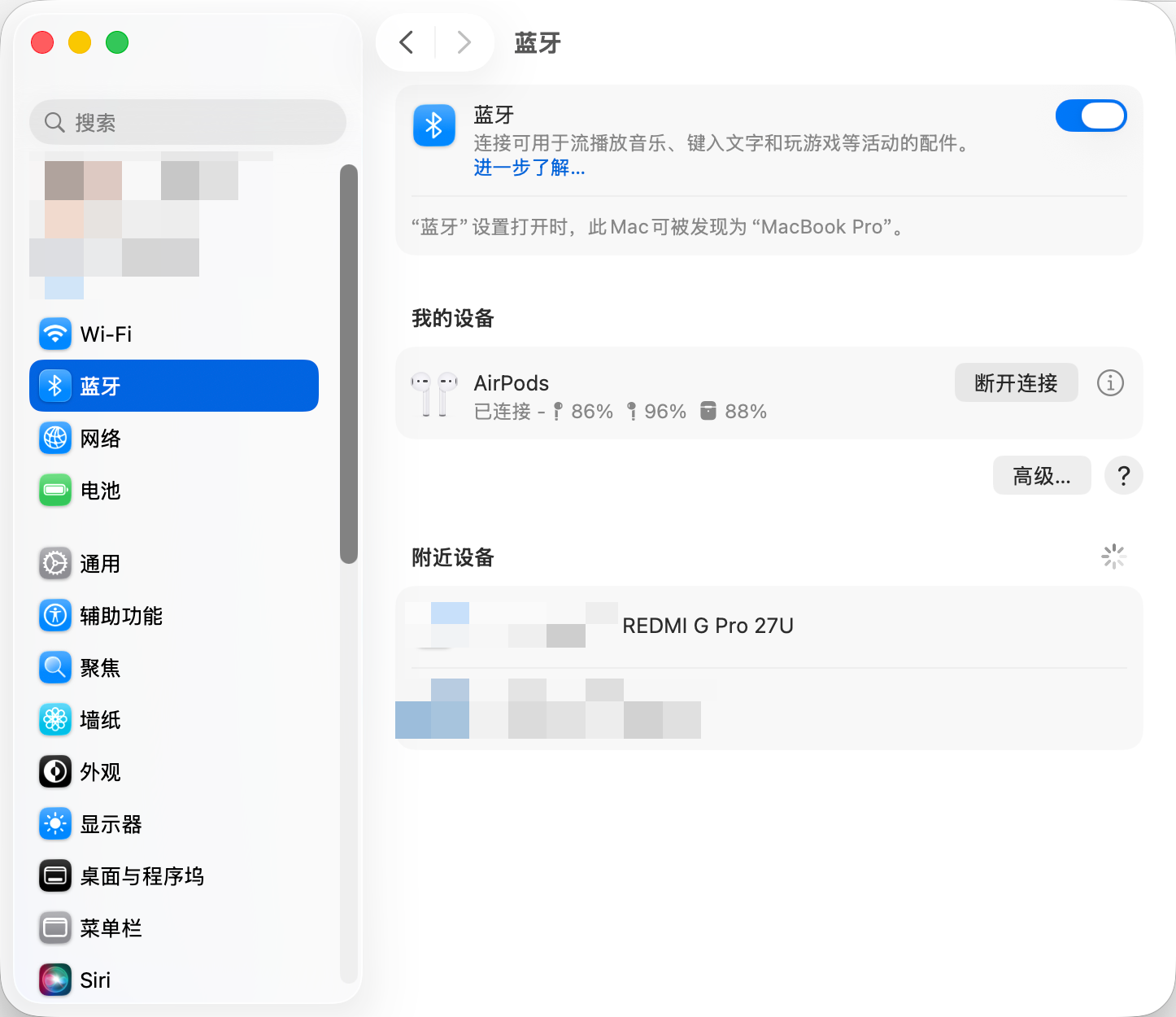Go forward with the right chevron

[x=464, y=41]
